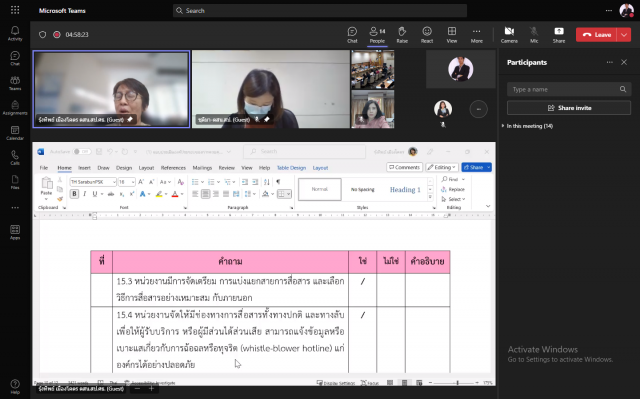The height and width of the screenshot is (399, 640).
Task: Open Teams section in left sidebar
Action: click(x=15, y=83)
